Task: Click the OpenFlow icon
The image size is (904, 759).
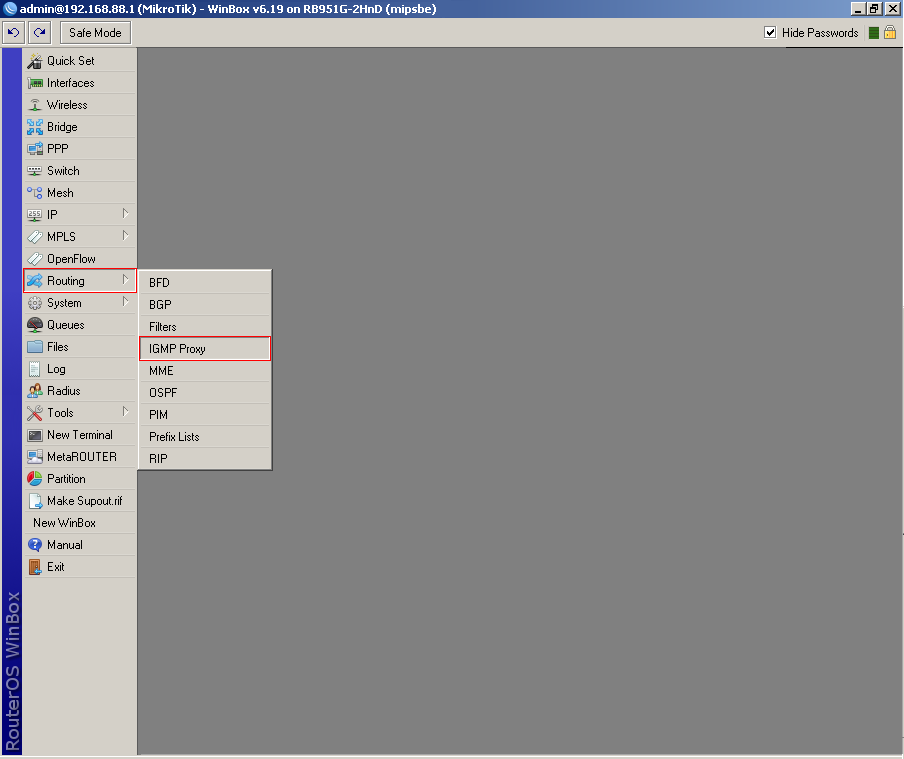Action: [x=35, y=259]
